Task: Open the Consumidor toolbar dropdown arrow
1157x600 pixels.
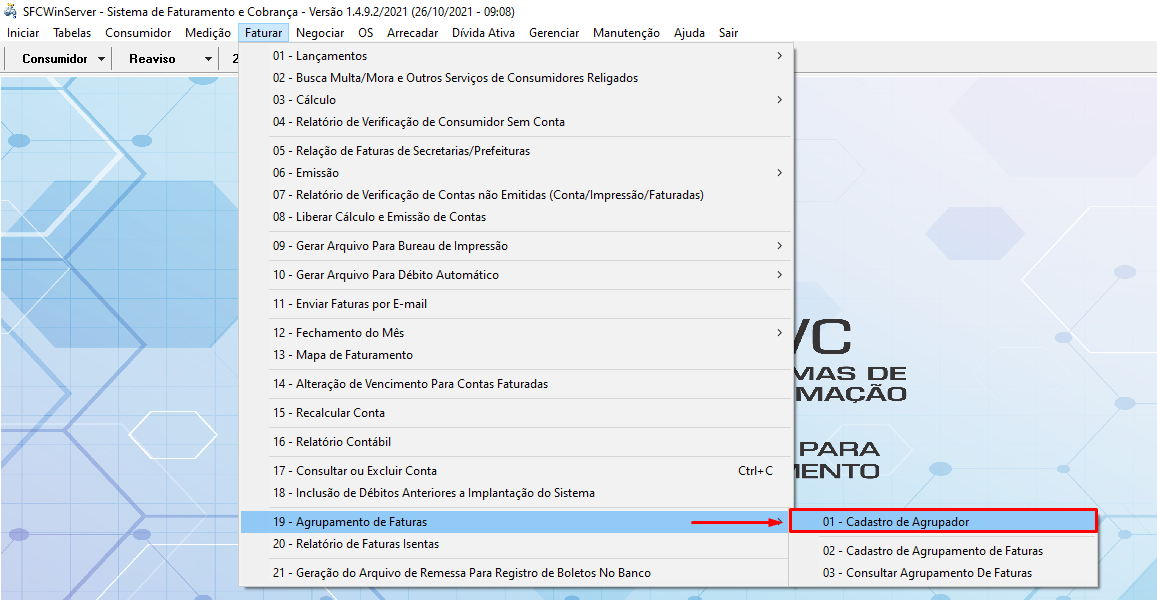Action: (102, 59)
